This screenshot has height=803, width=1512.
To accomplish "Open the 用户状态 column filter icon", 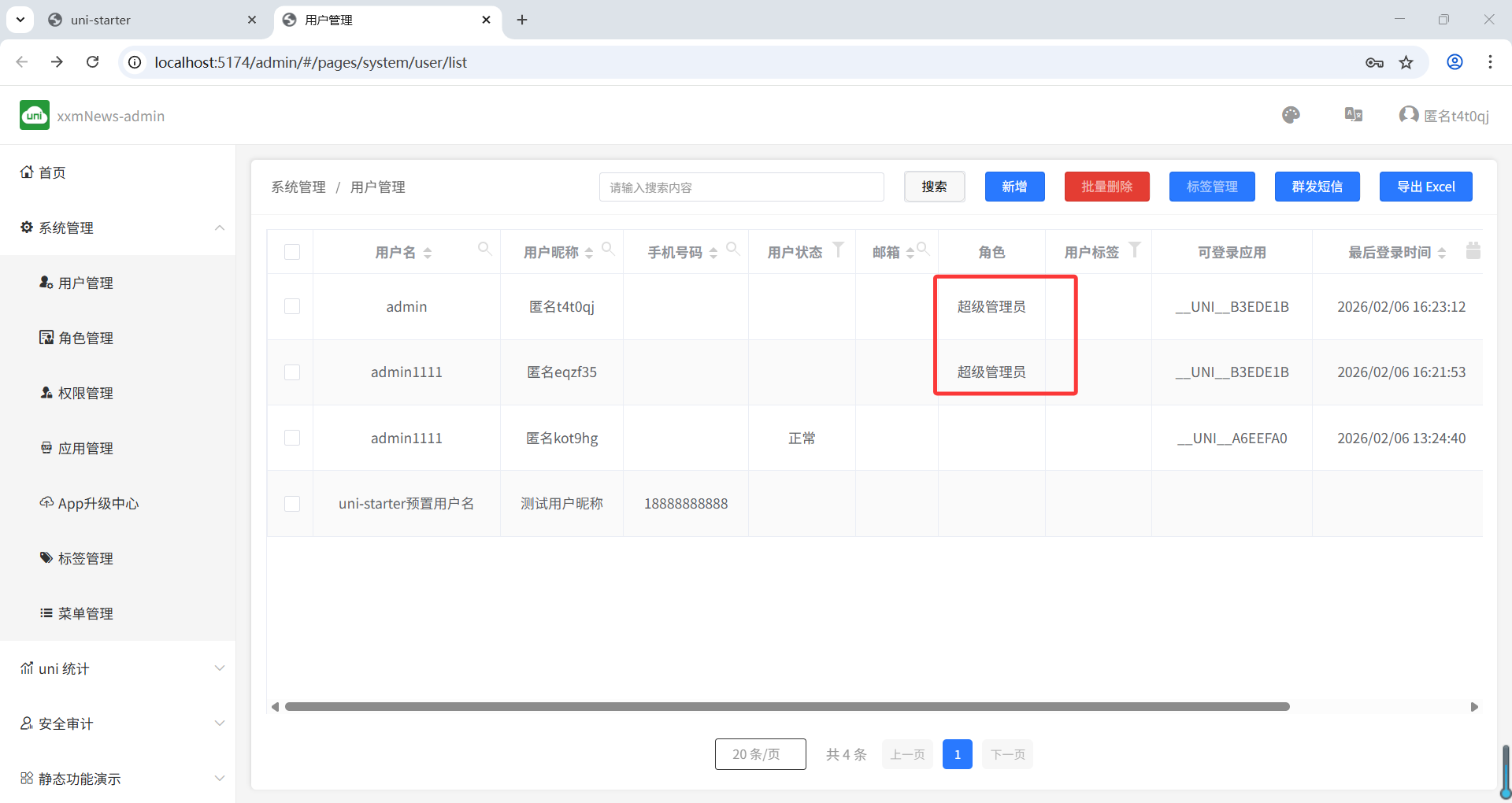I will click(838, 250).
